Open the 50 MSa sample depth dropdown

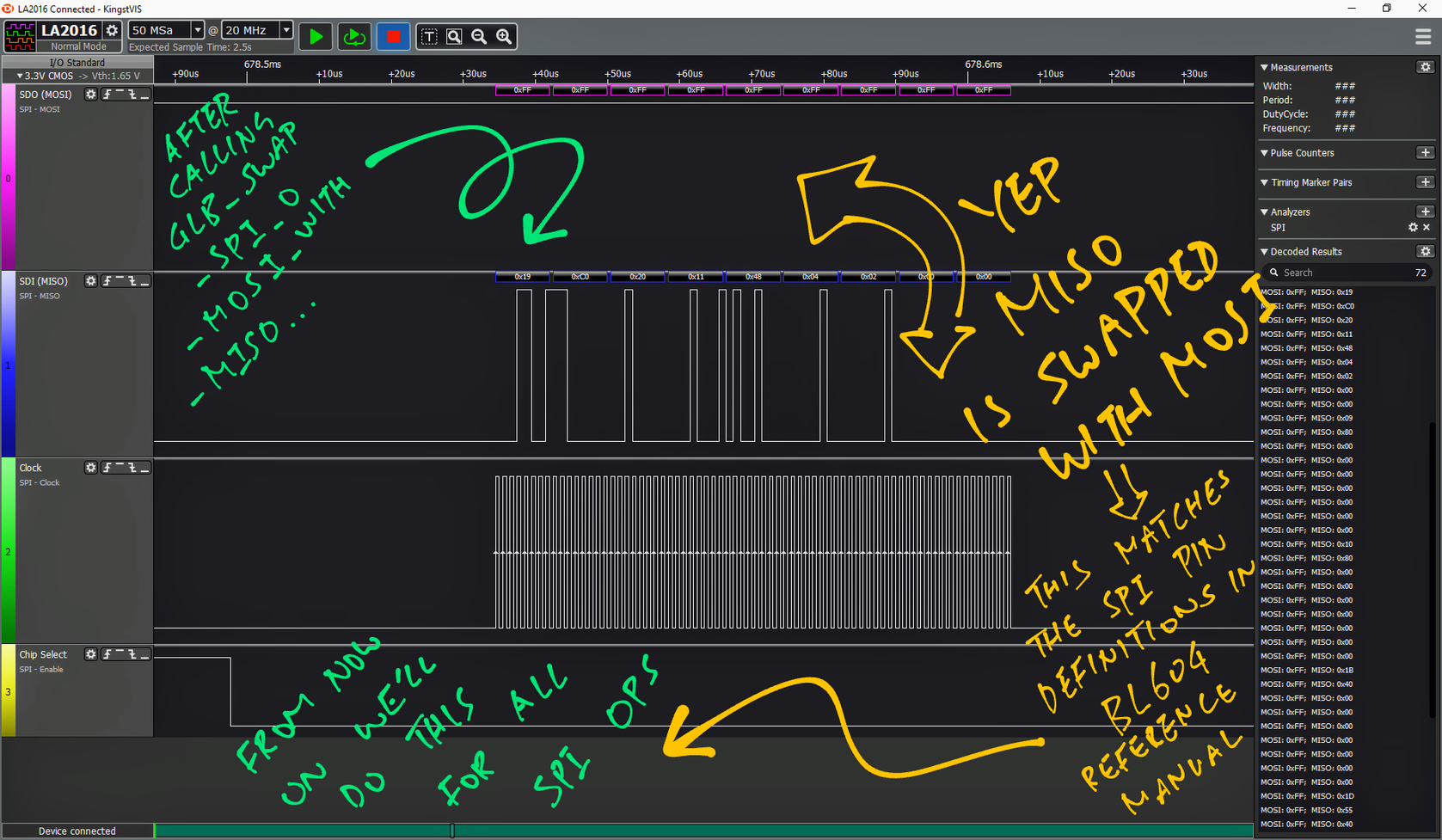pos(197,30)
